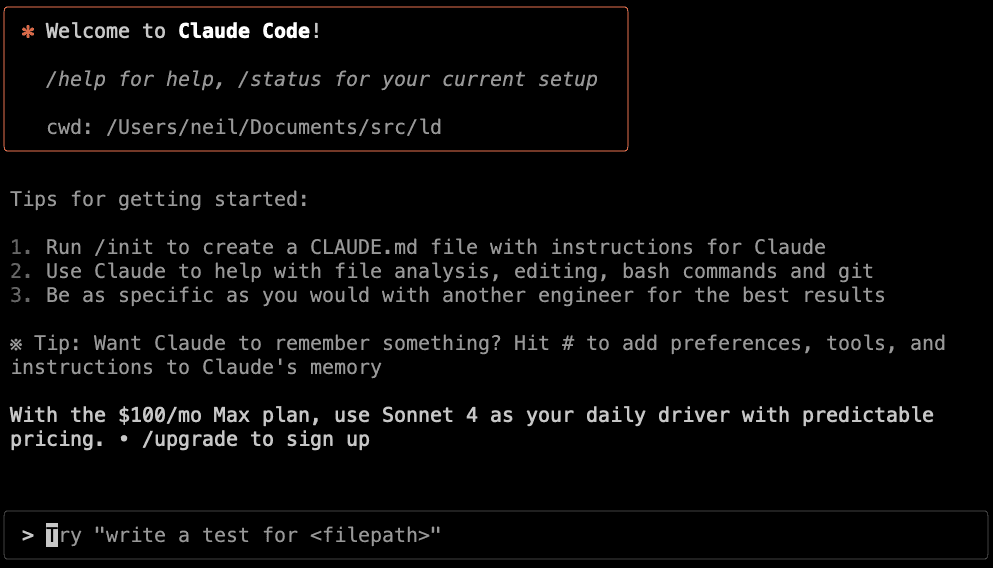993x568 pixels.
Task: Click the text cursor block in prompt
Action: pos(52,535)
